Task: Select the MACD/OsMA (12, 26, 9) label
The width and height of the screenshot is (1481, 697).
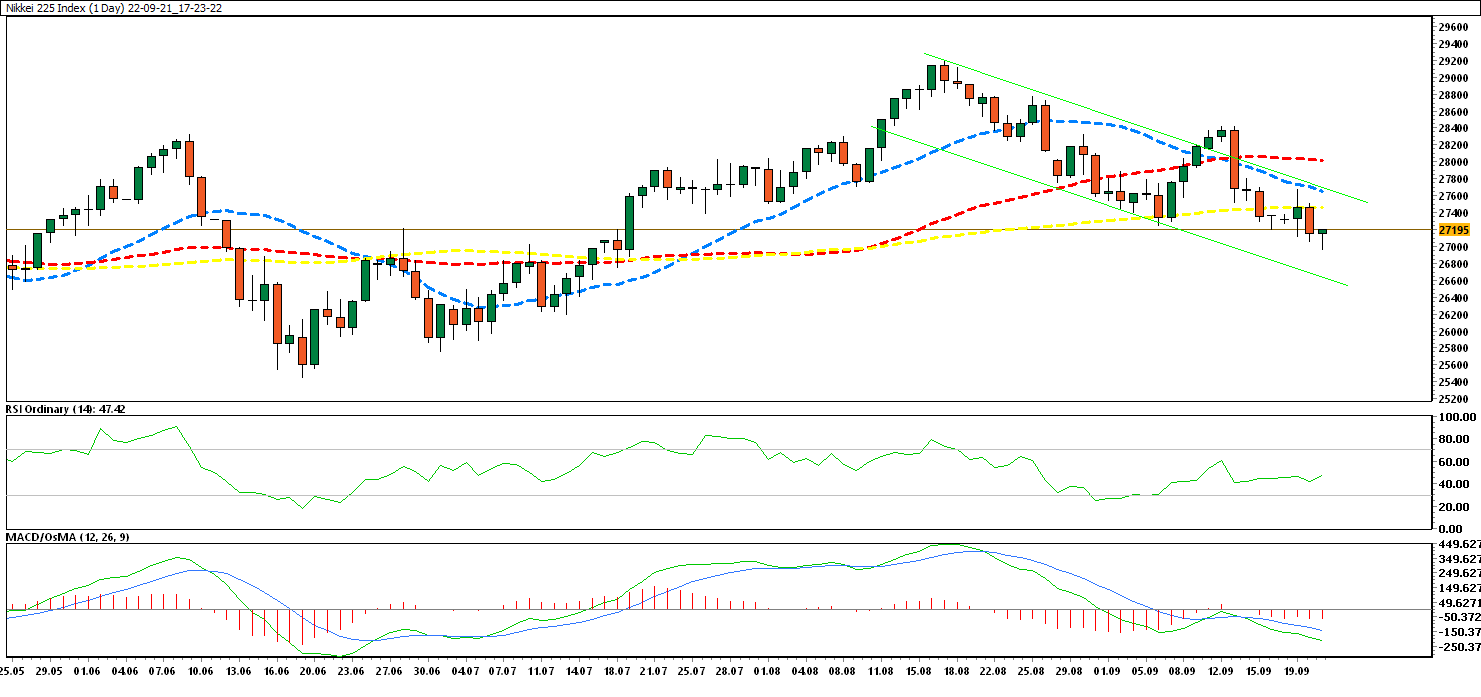Action: point(67,537)
